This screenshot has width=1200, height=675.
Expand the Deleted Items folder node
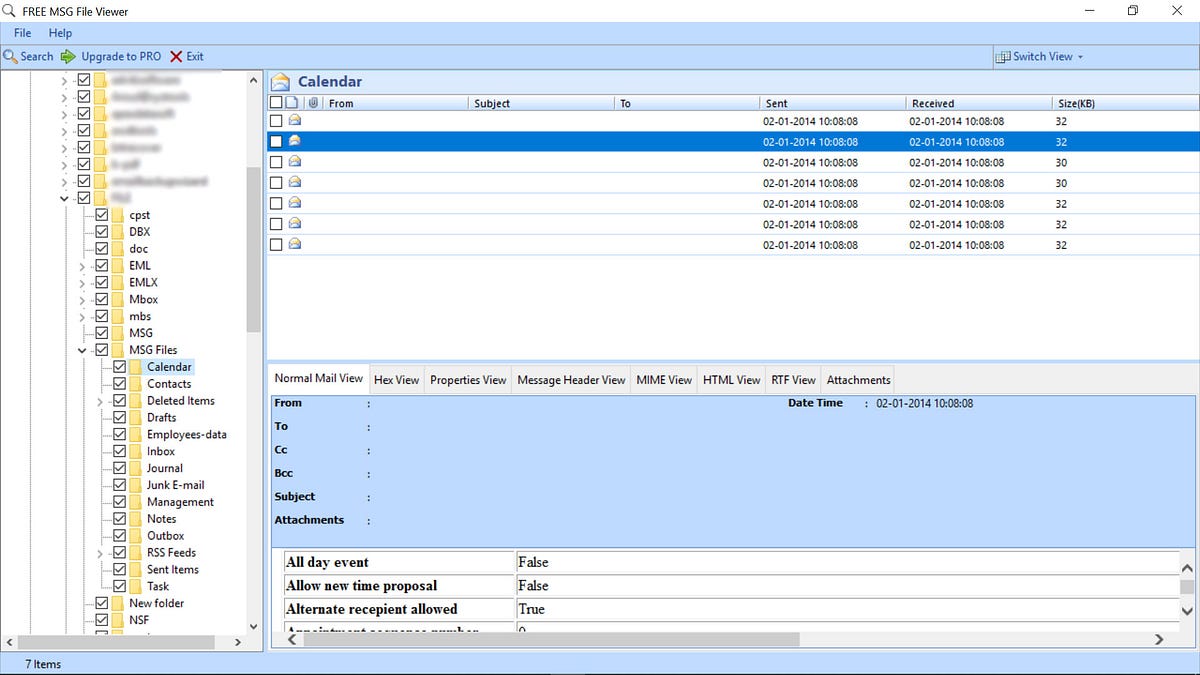coord(100,401)
